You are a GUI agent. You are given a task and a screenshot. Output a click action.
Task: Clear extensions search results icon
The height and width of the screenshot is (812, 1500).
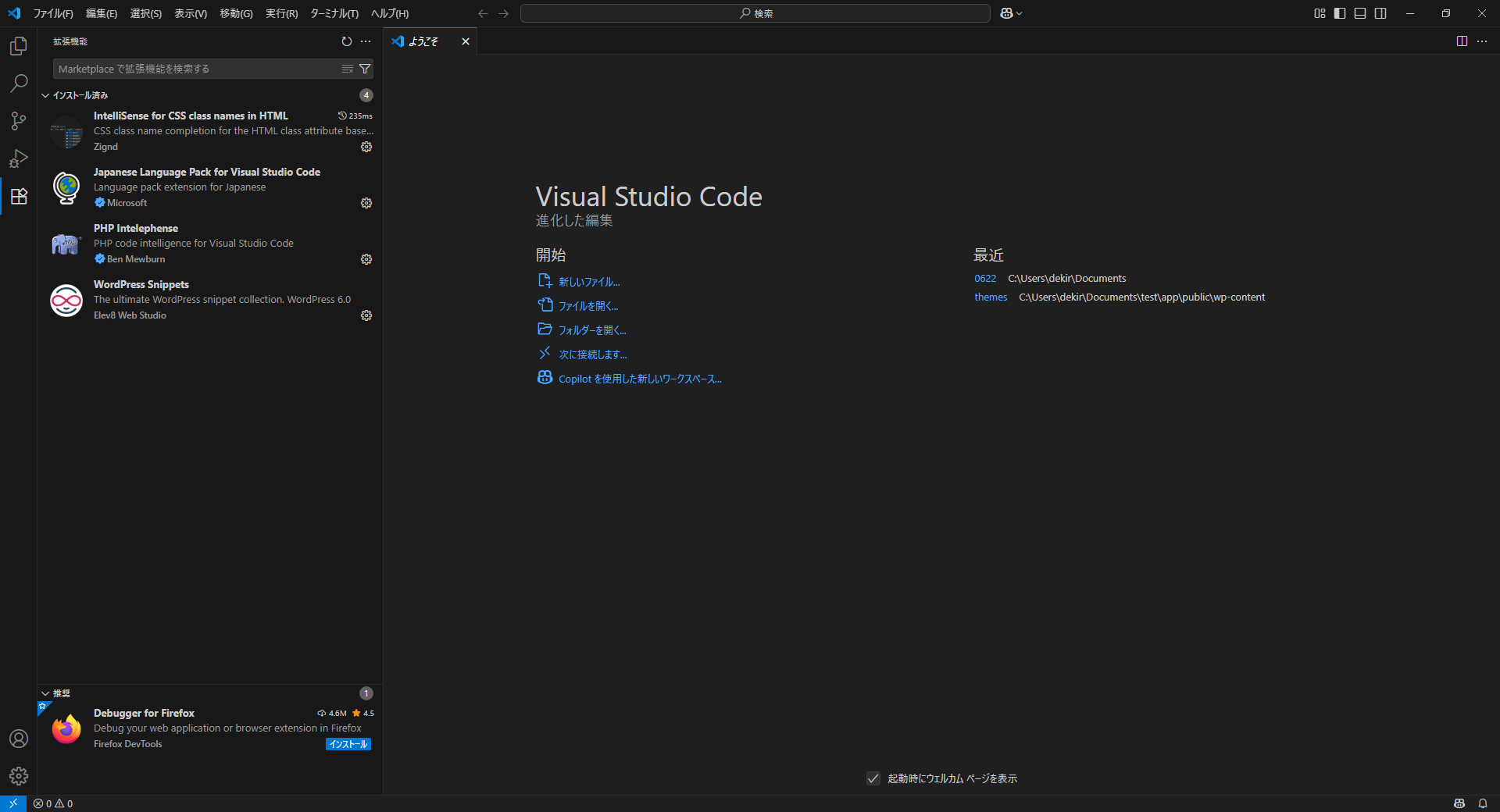(x=348, y=69)
